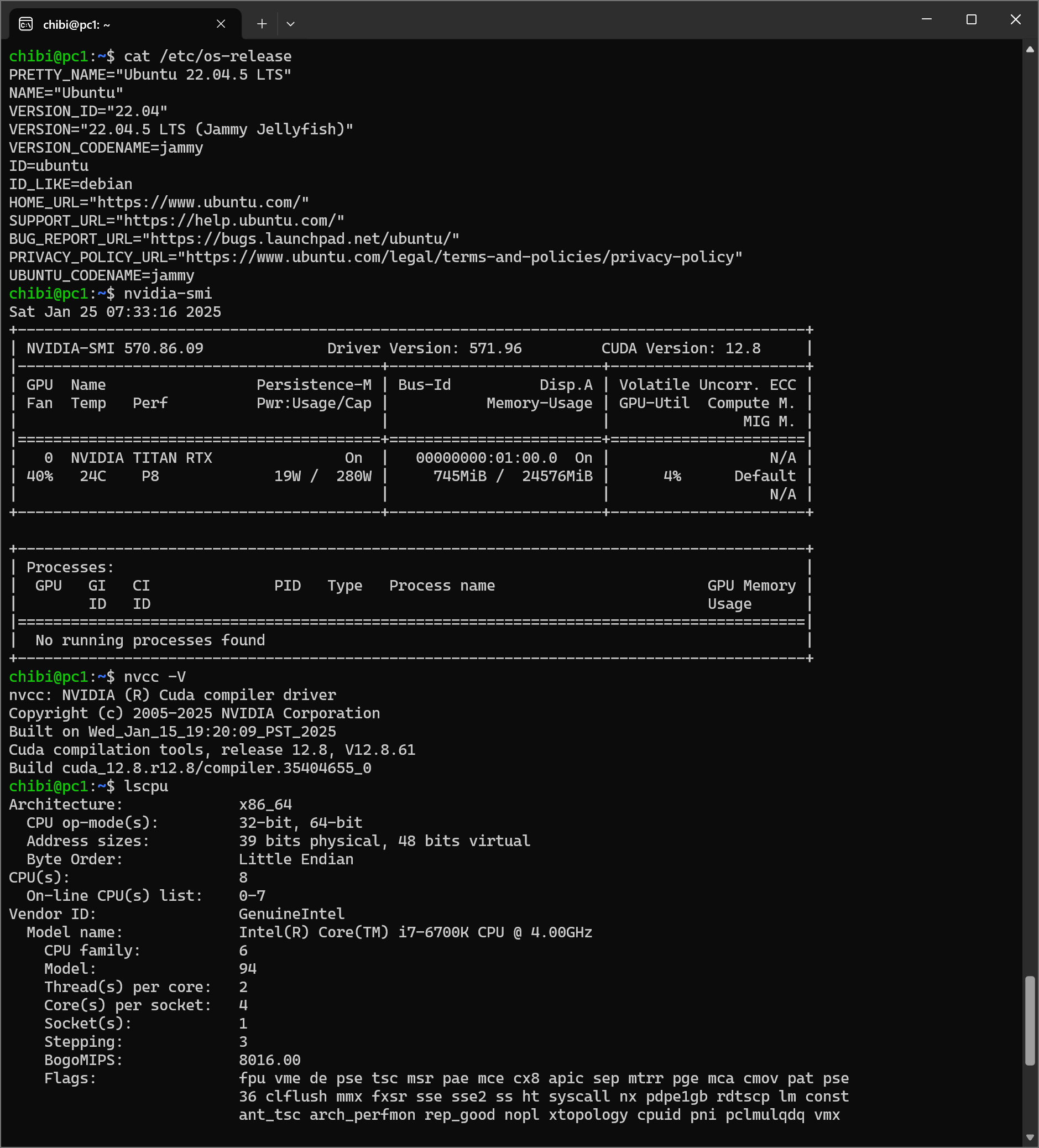The height and width of the screenshot is (1148, 1039).
Task: Click the 'cat /etc/os-release' command text
Action: [207, 56]
